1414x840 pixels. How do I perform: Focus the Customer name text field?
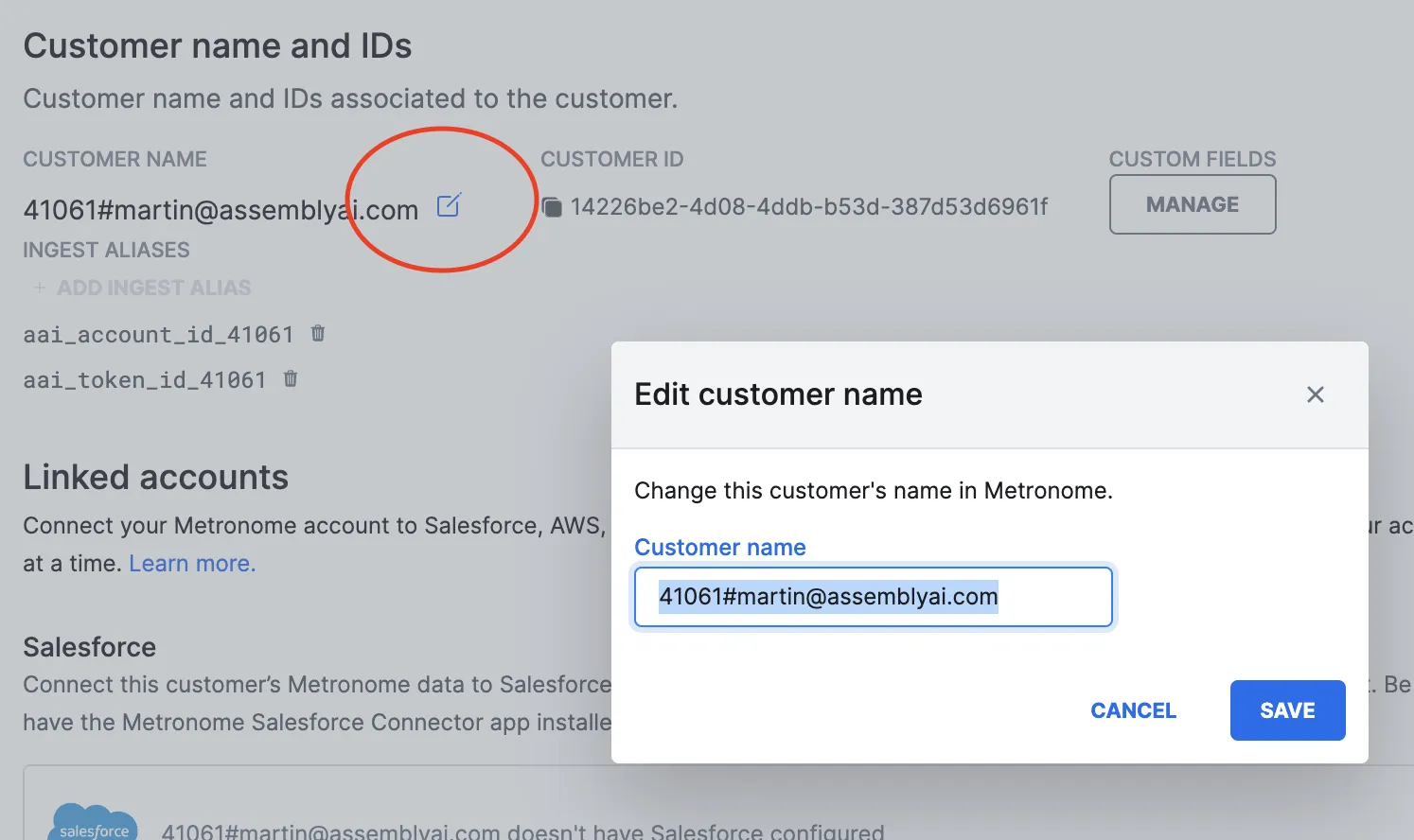[x=872, y=597]
